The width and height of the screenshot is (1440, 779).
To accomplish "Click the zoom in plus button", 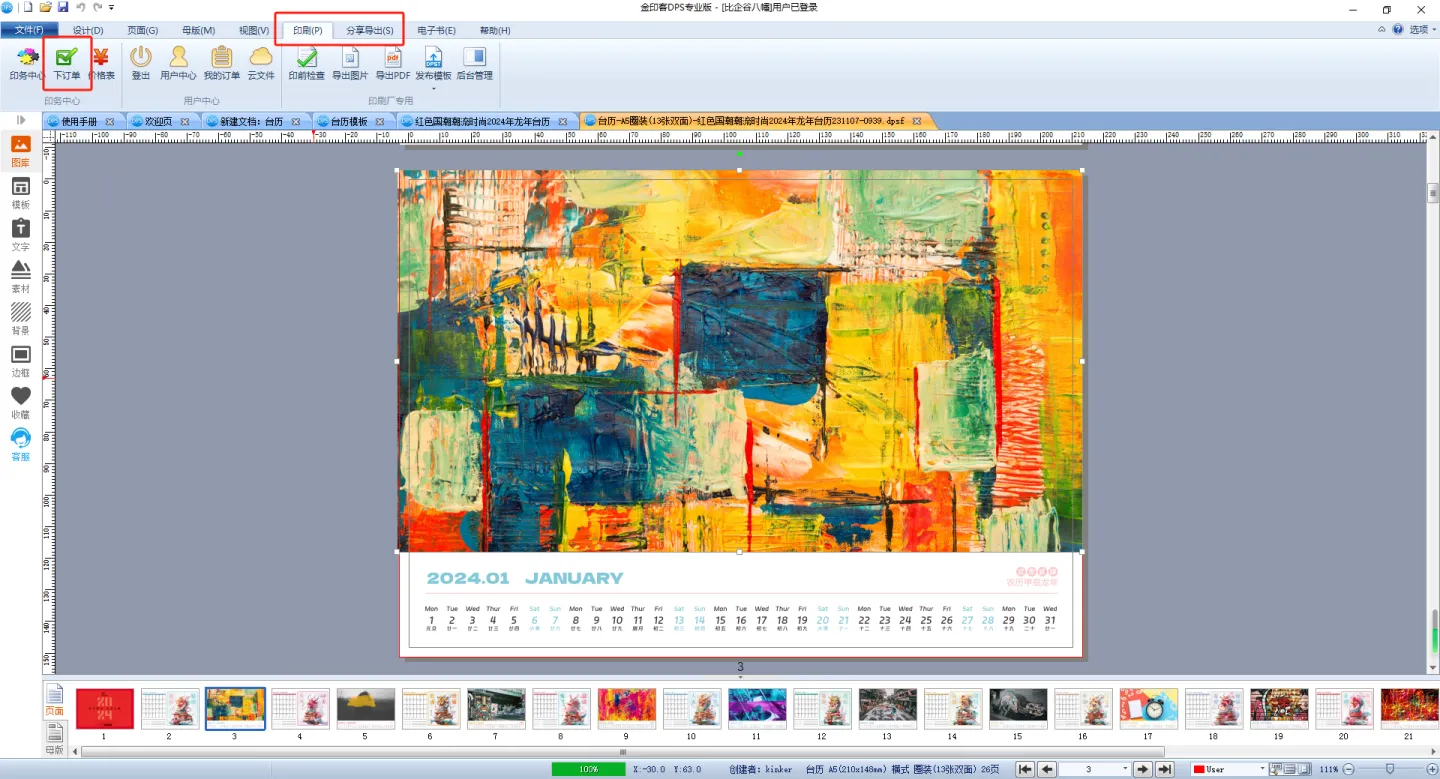I will click(x=1432, y=769).
